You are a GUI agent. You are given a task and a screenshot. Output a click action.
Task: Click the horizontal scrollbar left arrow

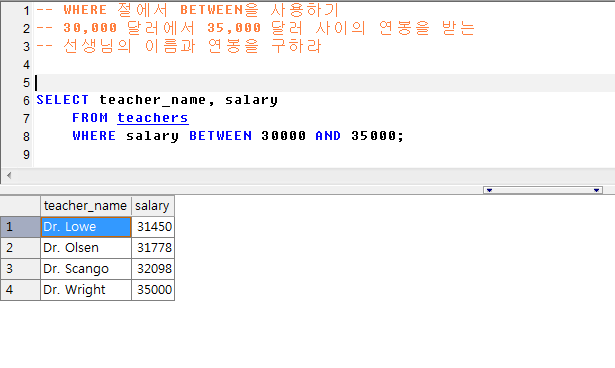(9, 175)
